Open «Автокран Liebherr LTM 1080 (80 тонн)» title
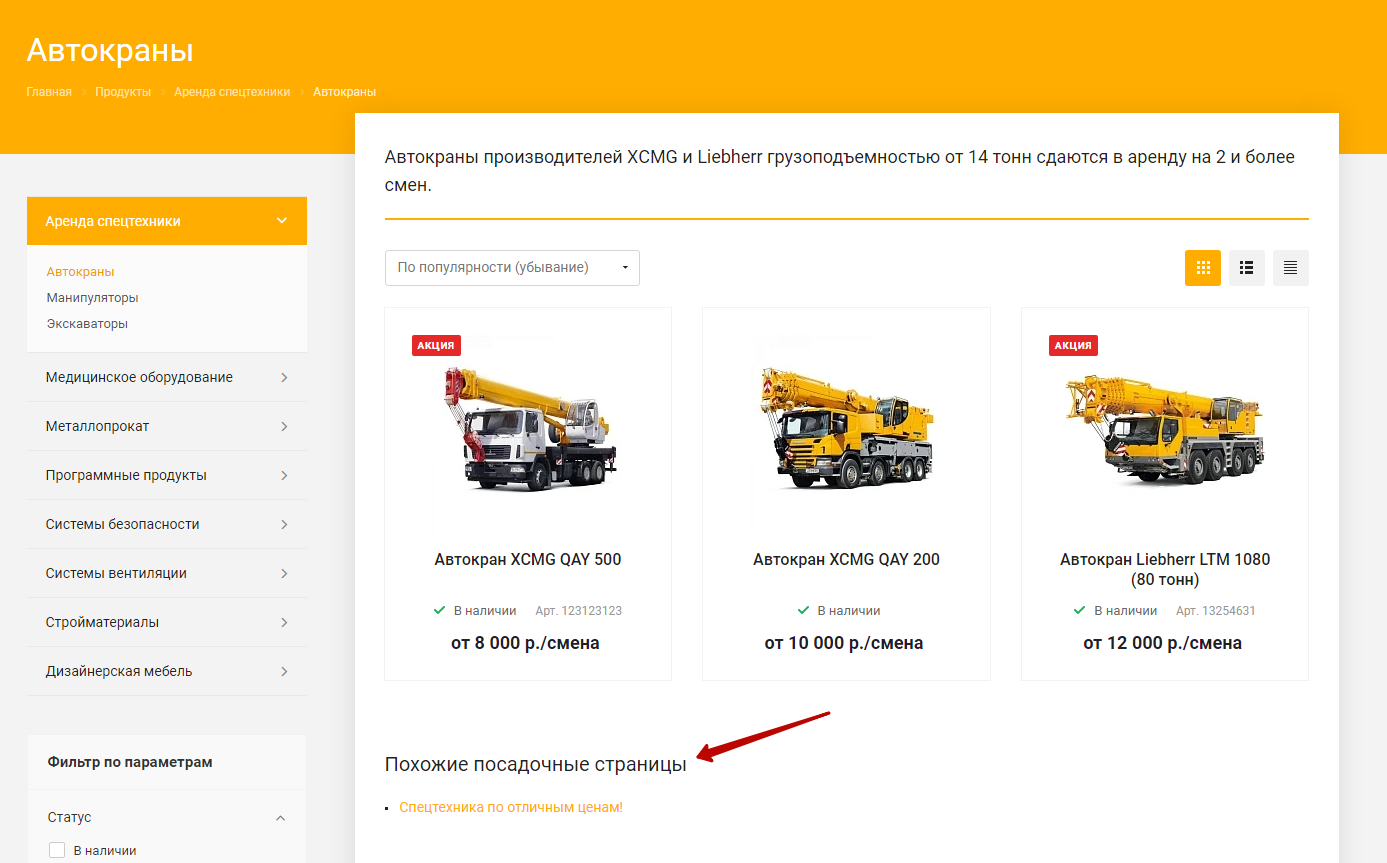Image resolution: width=1387 pixels, height=863 pixels. point(1165,569)
